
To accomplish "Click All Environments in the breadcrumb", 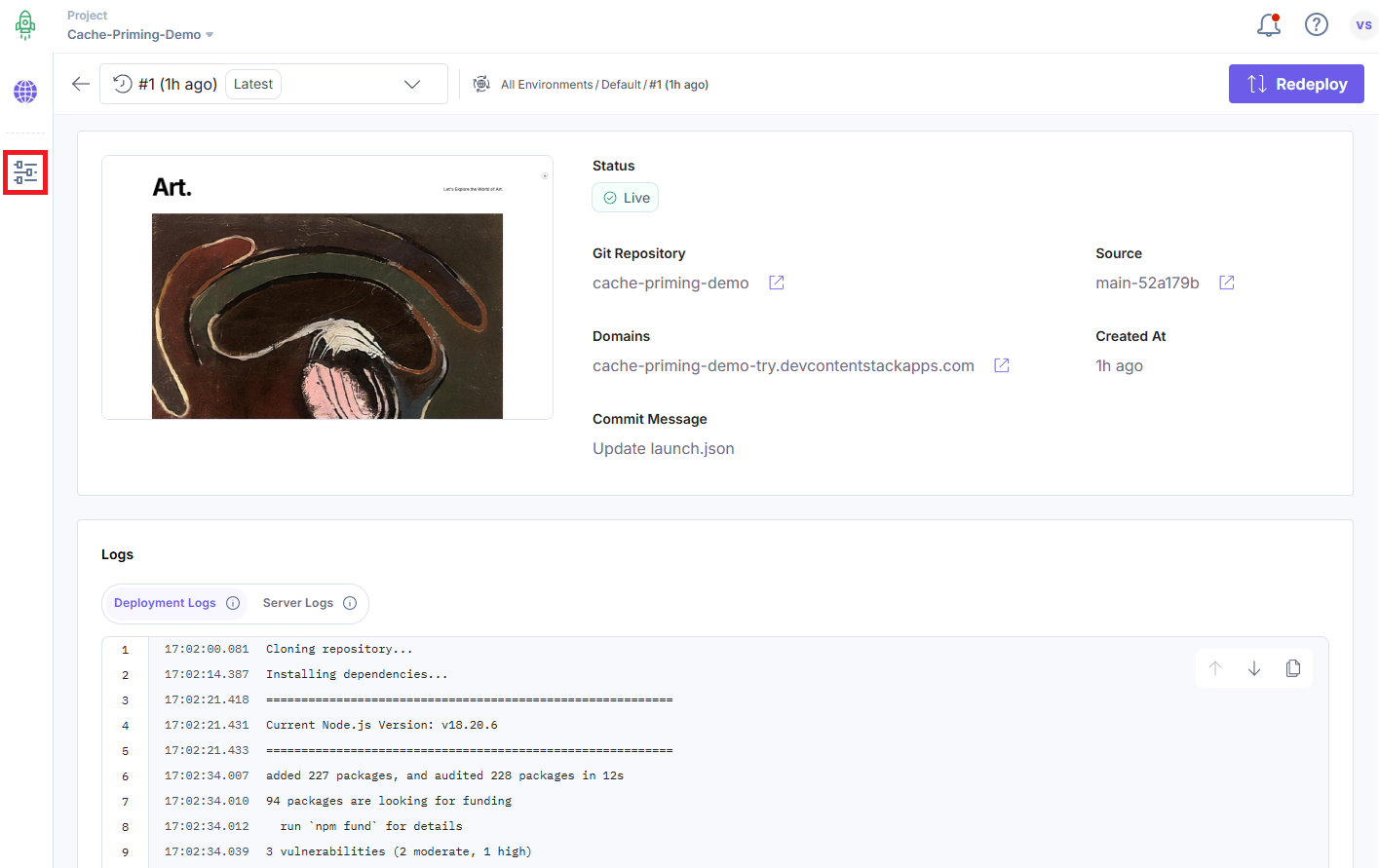I will click(547, 85).
